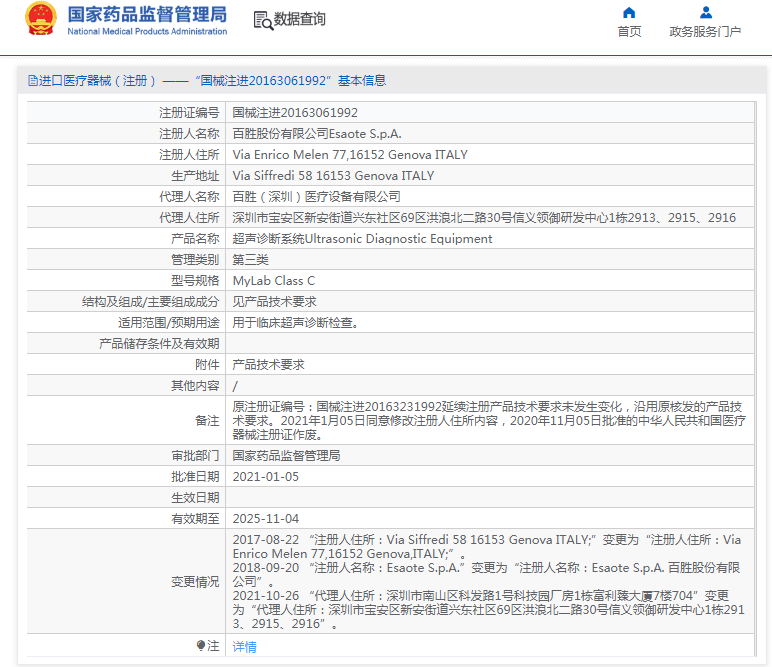This screenshot has width=772, height=667.
Task: Click the bulb icon beside 注
Action: 200,645
